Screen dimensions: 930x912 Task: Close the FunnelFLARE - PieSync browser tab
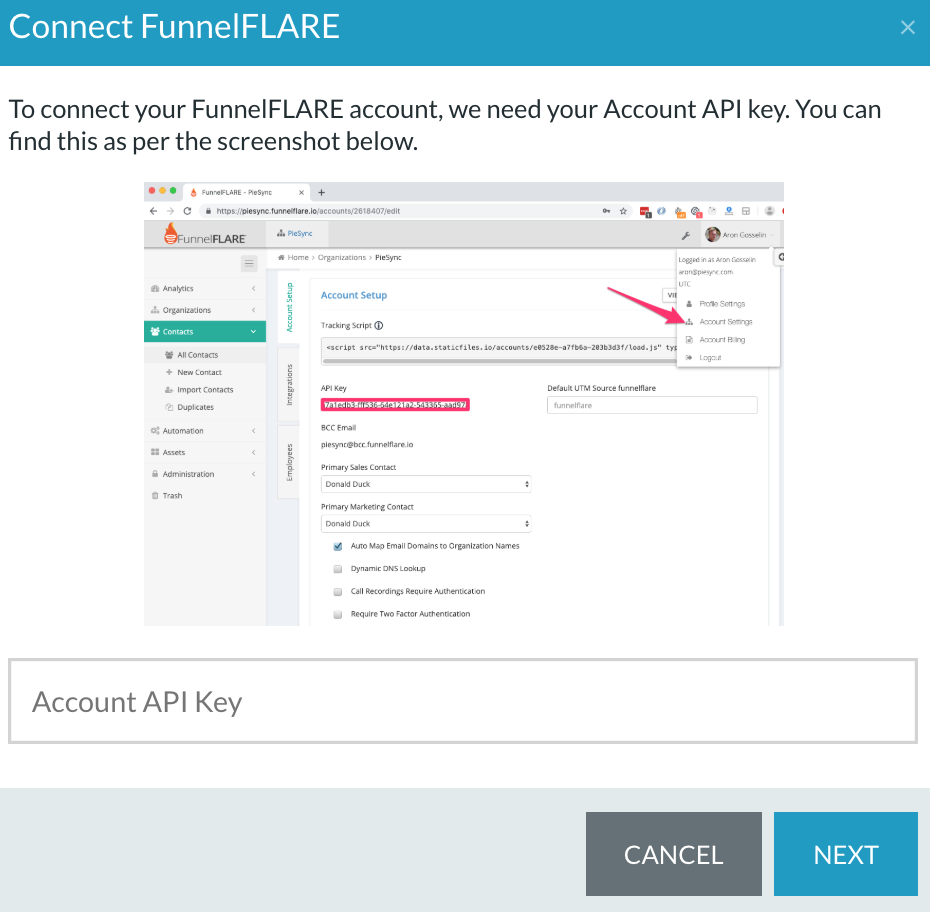pyautogui.click(x=301, y=193)
